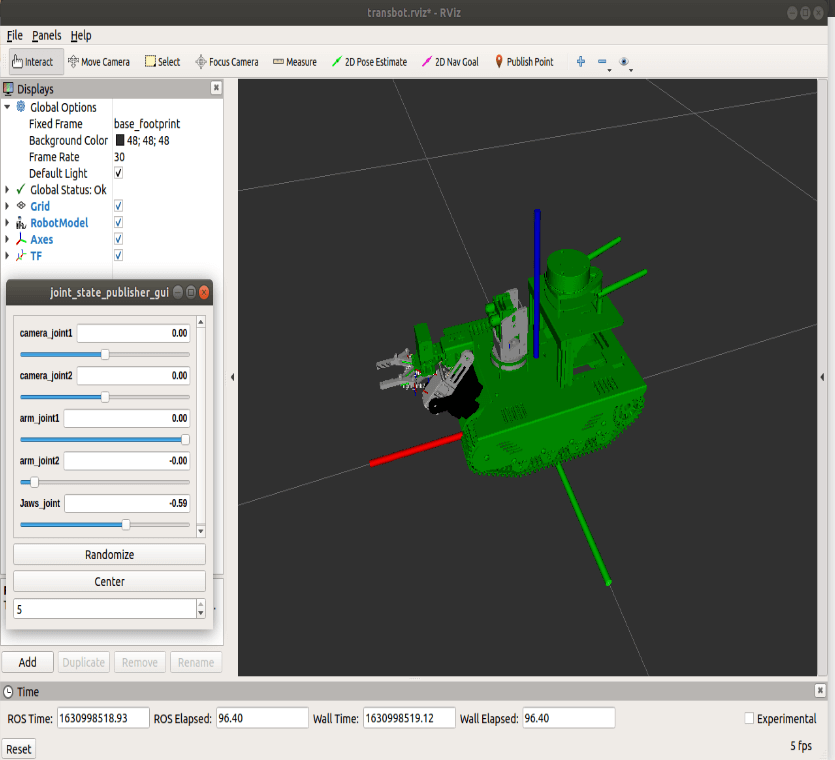Click the blue plus add-tool icon
835x760 pixels.
tap(581, 62)
